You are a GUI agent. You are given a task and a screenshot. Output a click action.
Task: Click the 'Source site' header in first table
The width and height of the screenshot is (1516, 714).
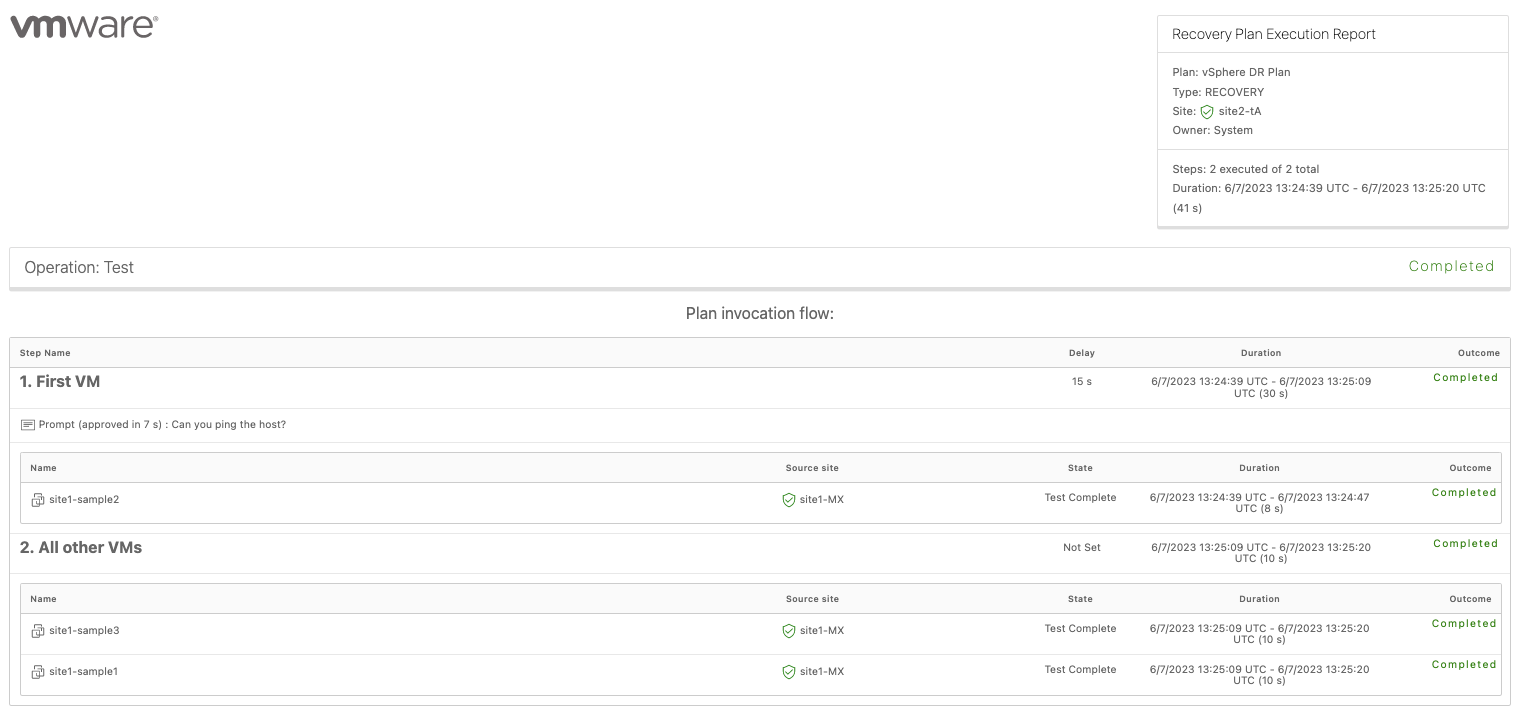[812, 468]
